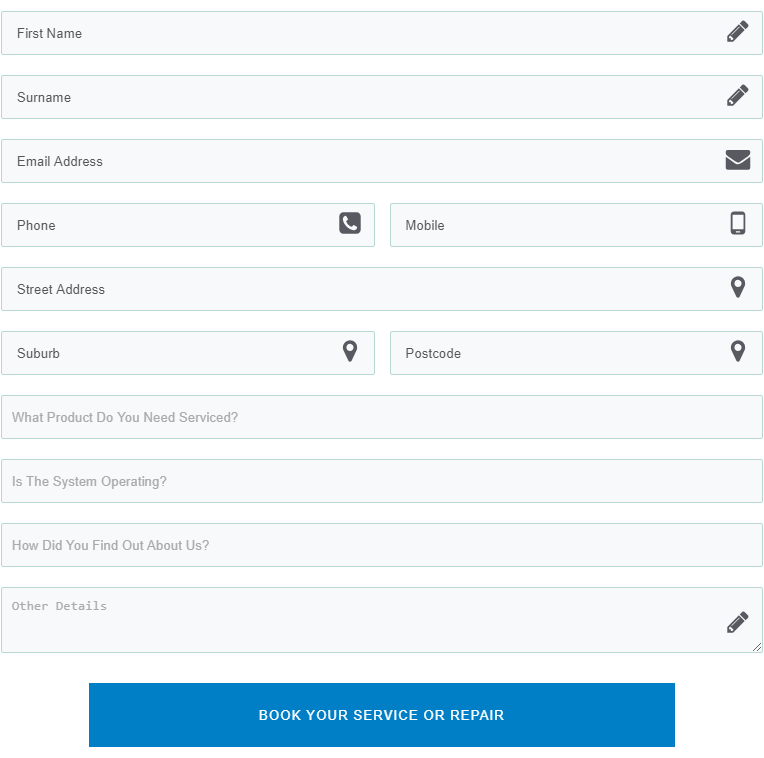The height and width of the screenshot is (758, 764).
Task: Click the pencil icon in First Name field
Action: click(737, 32)
